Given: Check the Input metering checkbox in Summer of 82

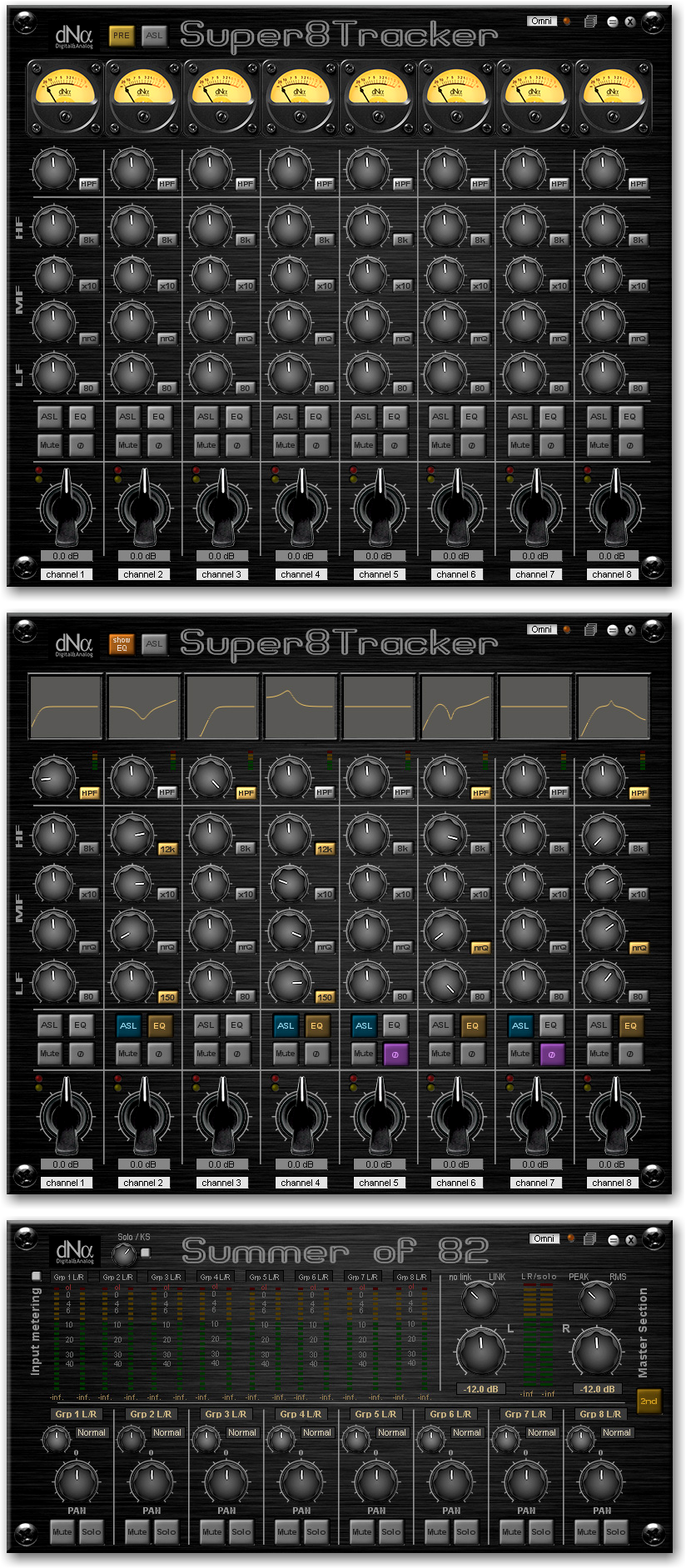Looking at the screenshot, I should click(x=36, y=1276).
